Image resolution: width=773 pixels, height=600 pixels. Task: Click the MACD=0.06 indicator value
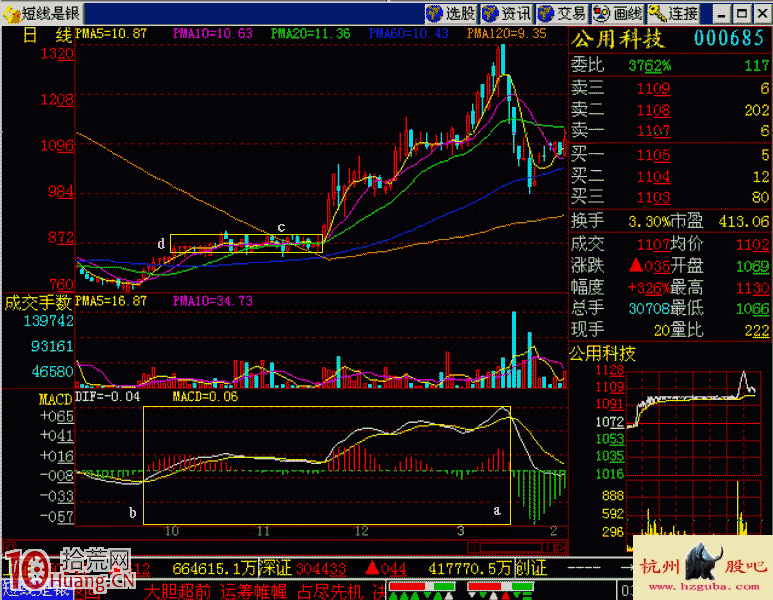pyautogui.click(x=205, y=397)
